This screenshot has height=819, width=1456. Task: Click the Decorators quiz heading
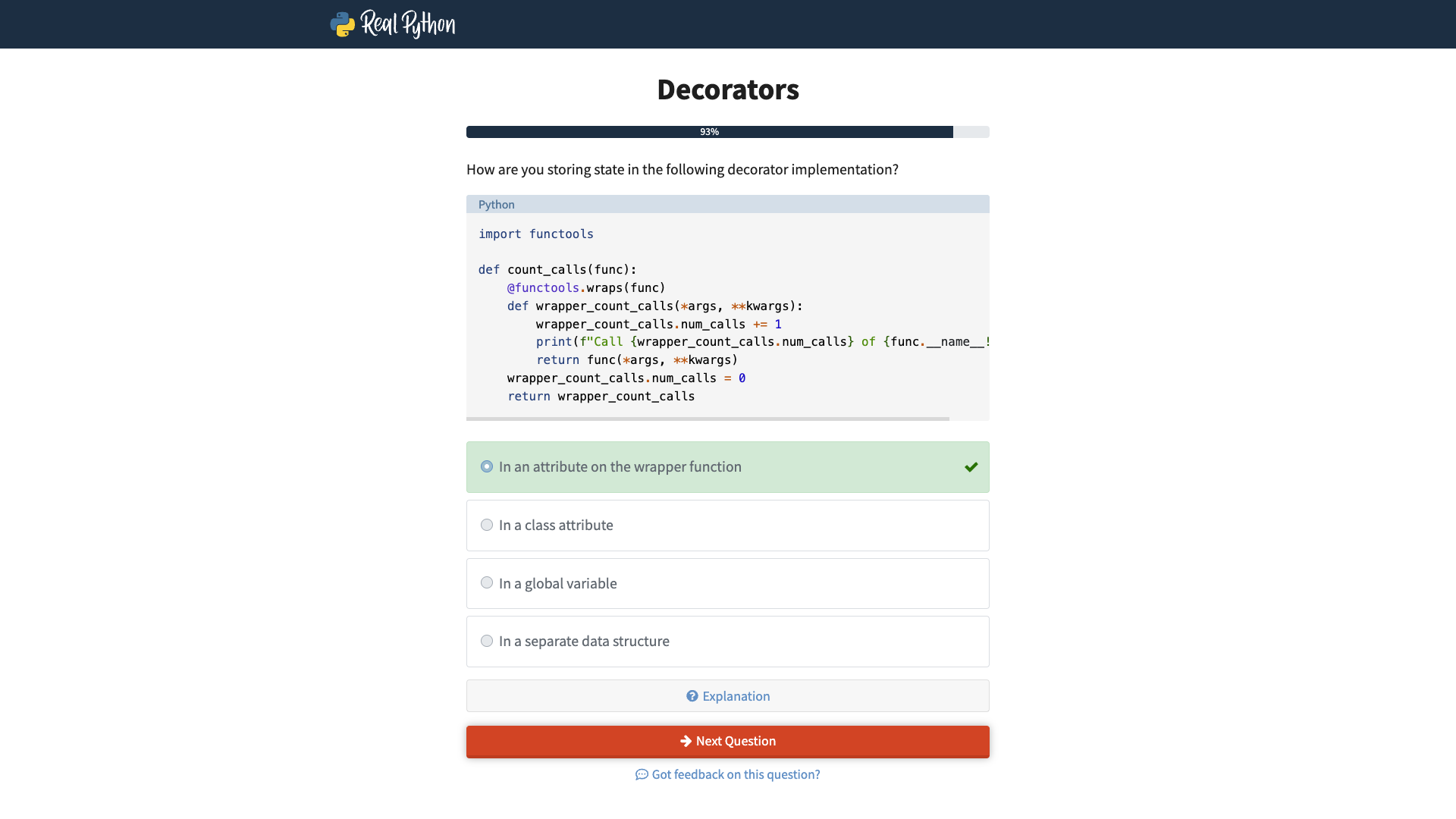727,89
